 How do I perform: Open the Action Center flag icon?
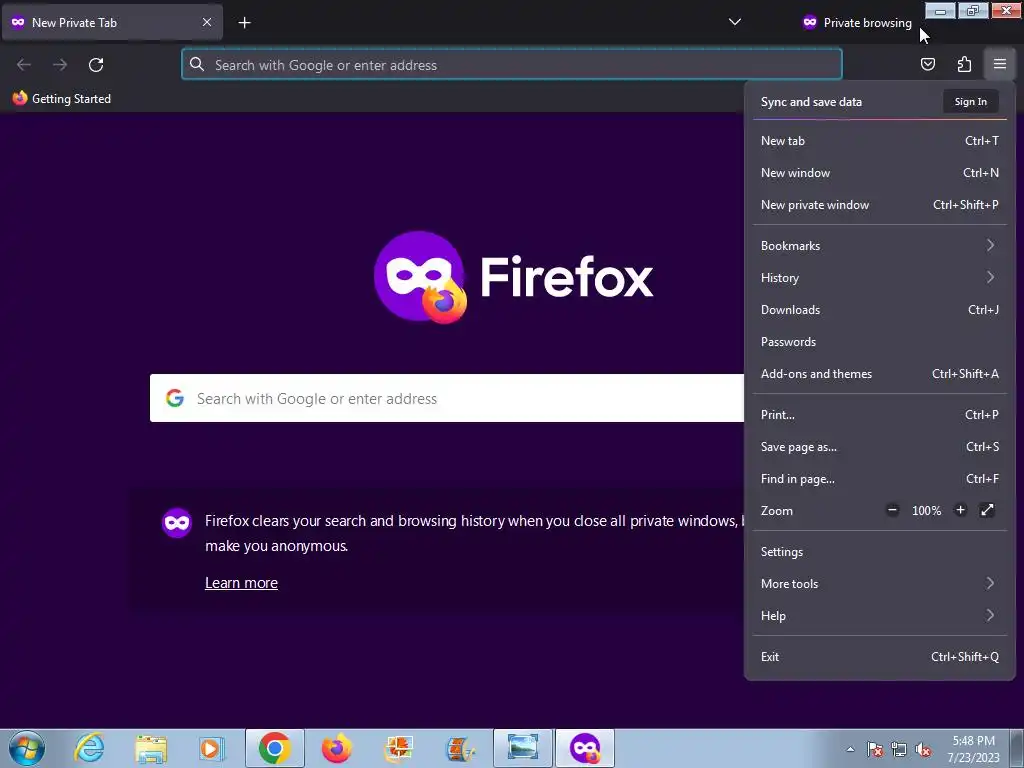[874, 750]
